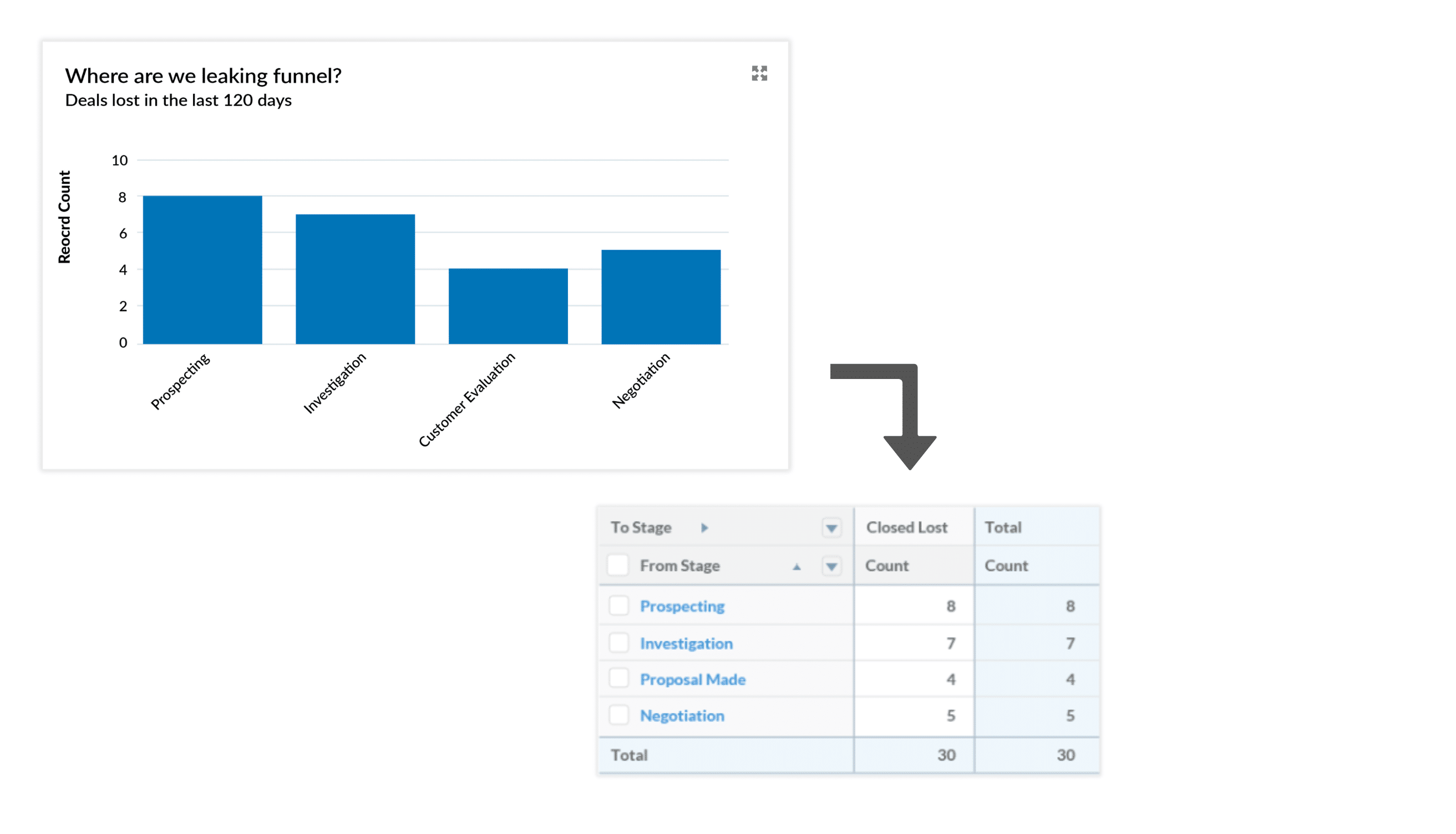The width and height of the screenshot is (1456, 834).
Task: Select the Proposal Made row checkbox
Action: 618,678
